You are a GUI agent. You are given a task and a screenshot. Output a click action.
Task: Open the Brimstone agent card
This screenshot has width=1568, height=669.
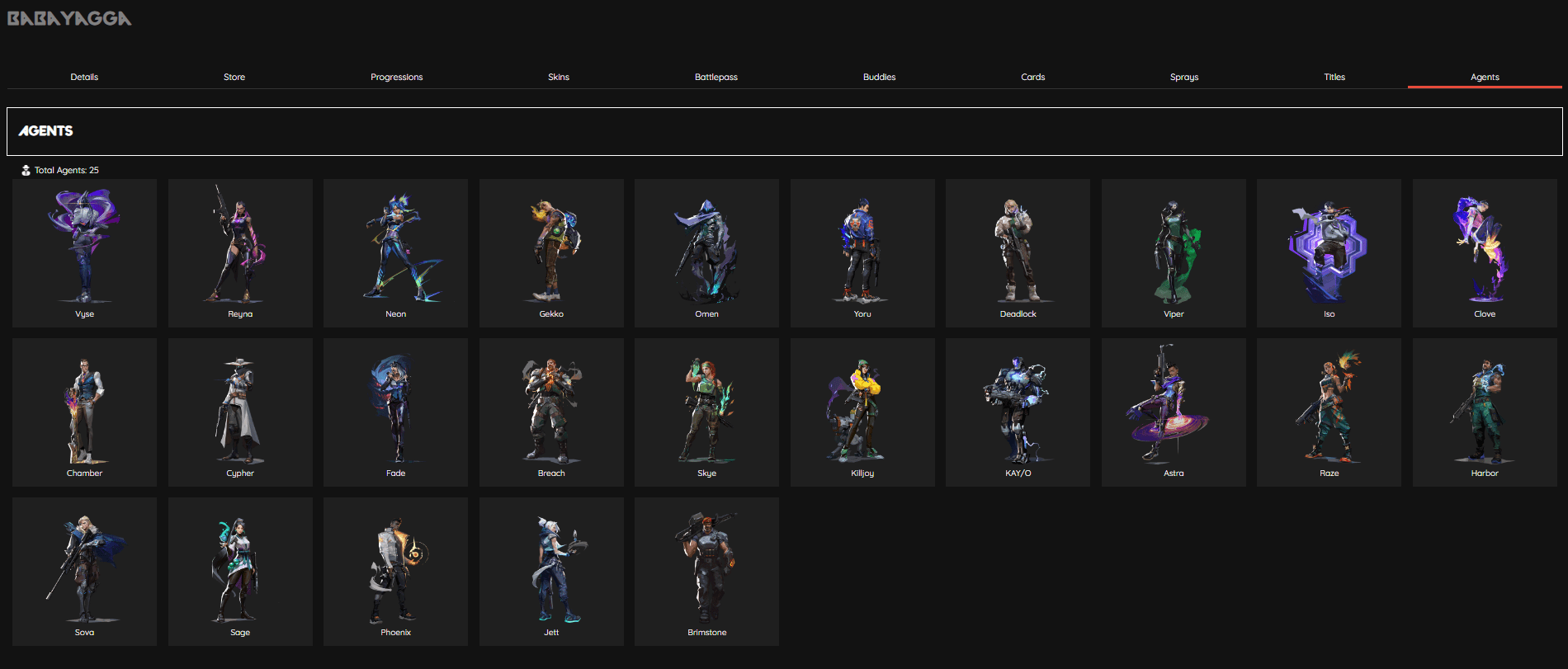point(706,571)
